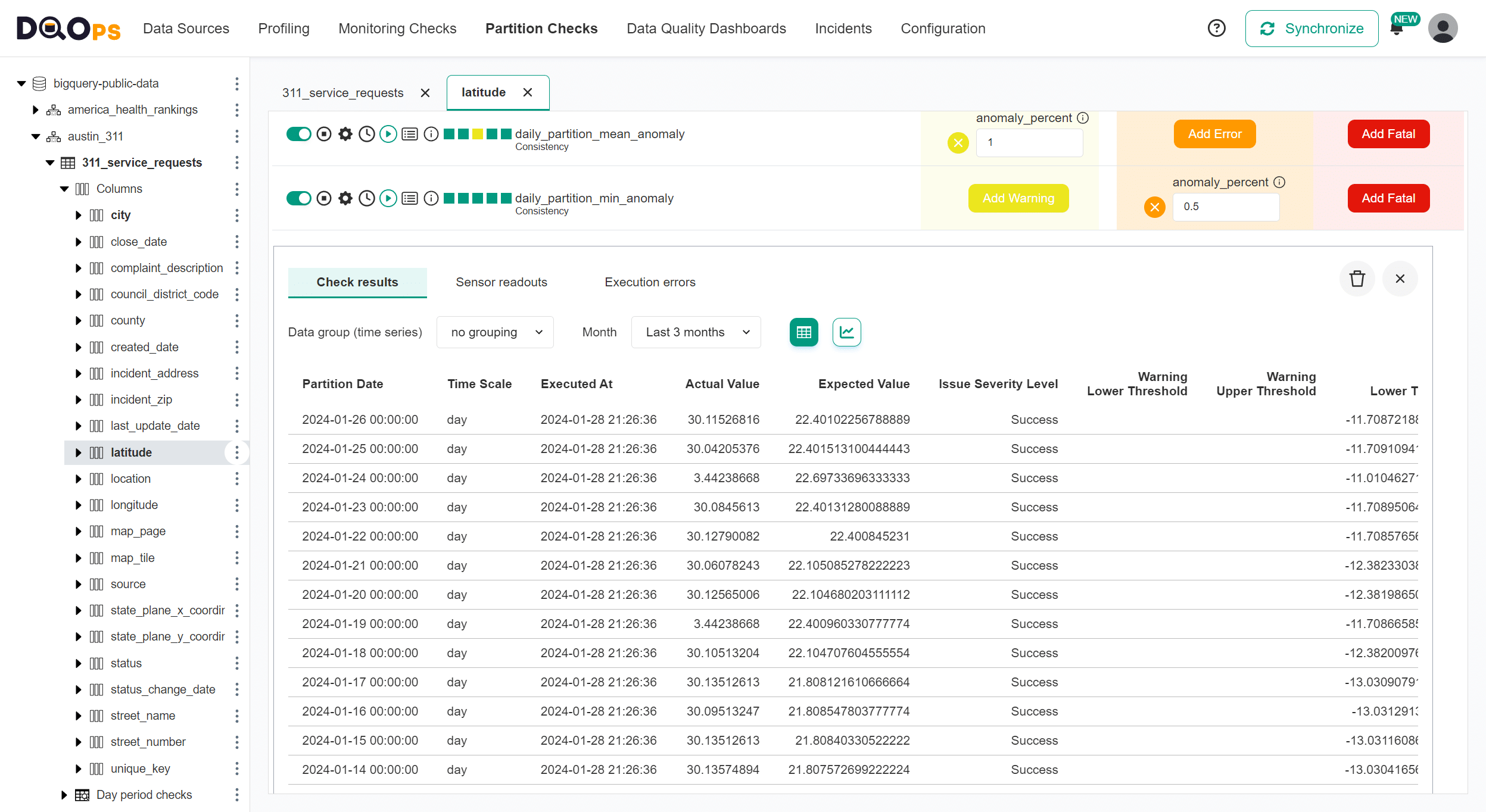Click the anomaly_percent value input field
Image resolution: width=1486 pixels, height=812 pixels.
[x=1029, y=143]
